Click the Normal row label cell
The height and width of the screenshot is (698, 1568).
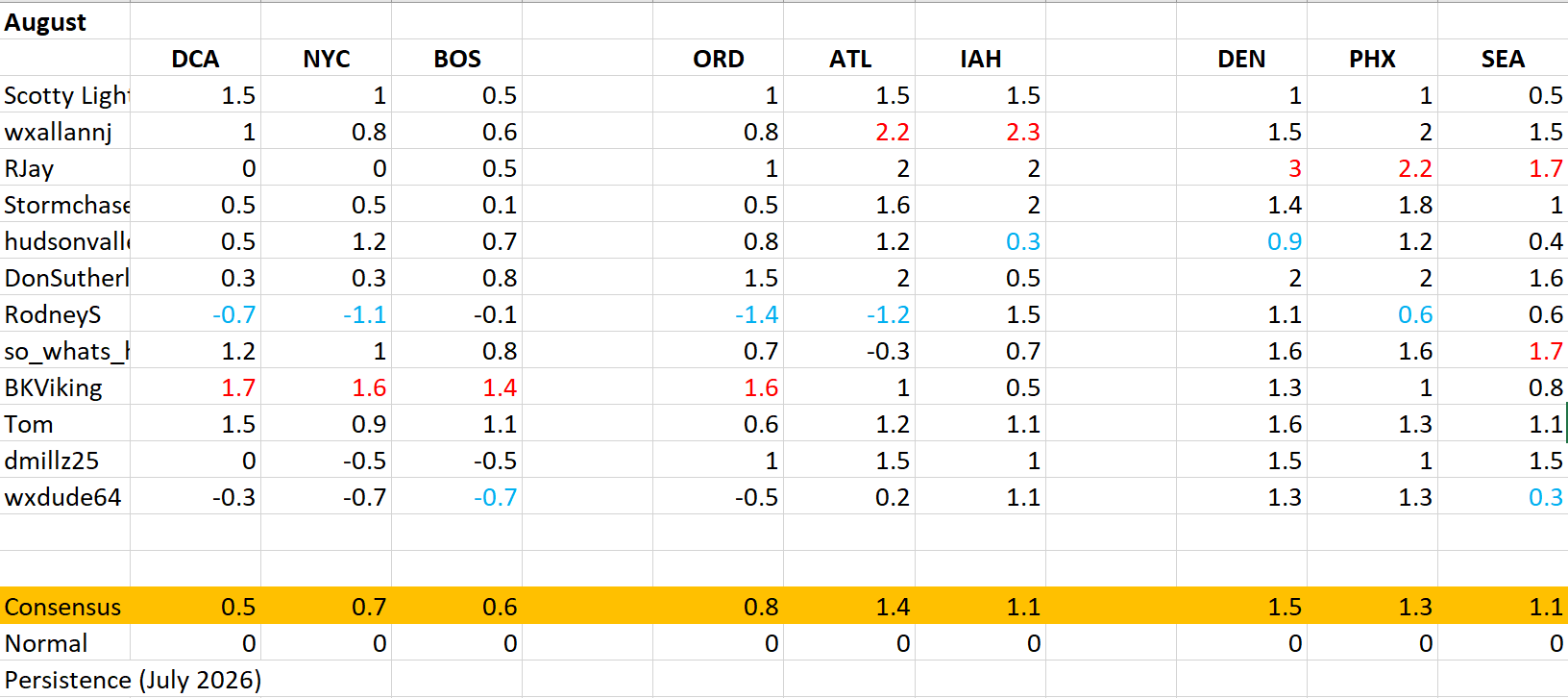(64, 642)
